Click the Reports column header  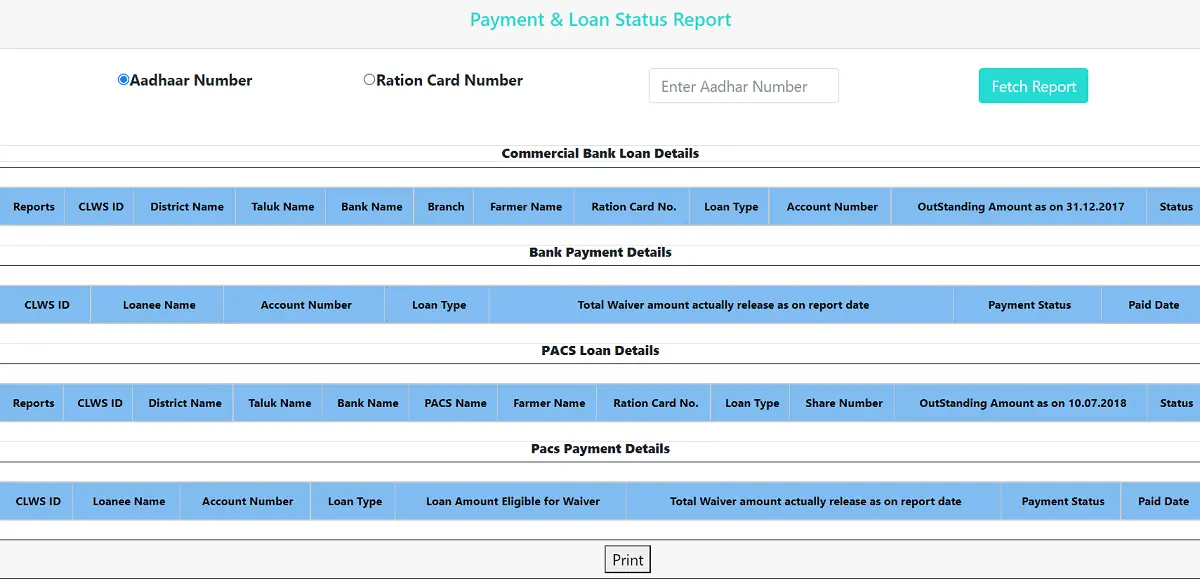click(33, 207)
